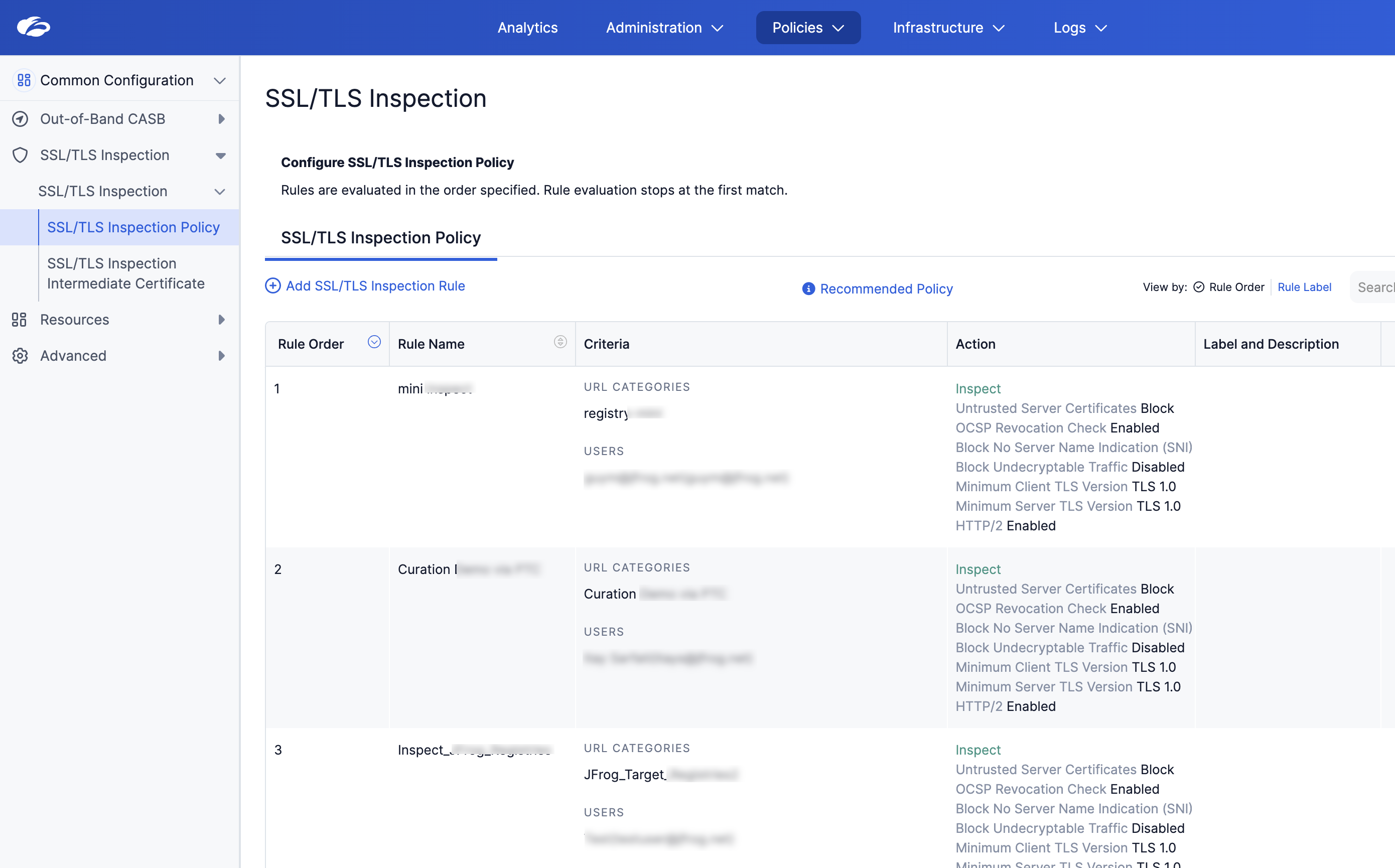Expand the Common Configuration dropdown
1395x868 pixels.
220,81
